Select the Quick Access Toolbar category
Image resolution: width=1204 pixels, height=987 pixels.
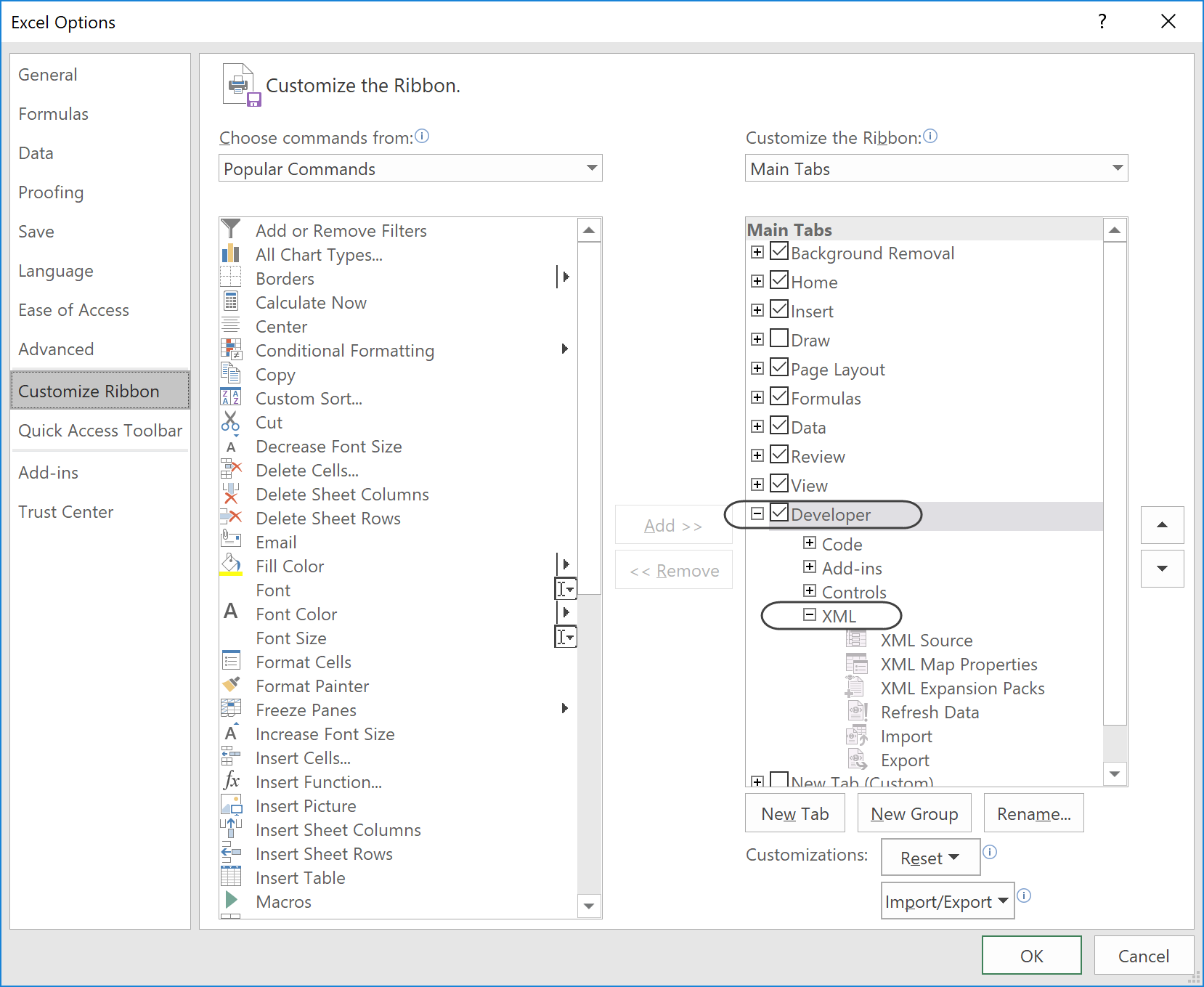[x=100, y=431]
